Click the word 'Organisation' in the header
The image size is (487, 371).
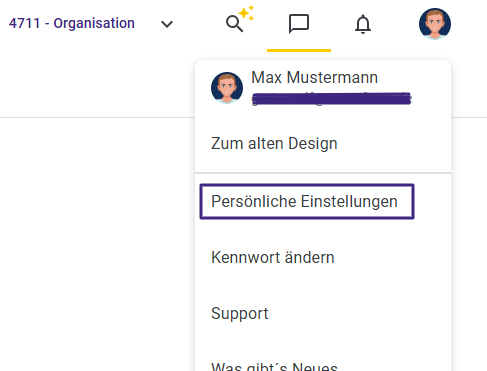(94, 24)
